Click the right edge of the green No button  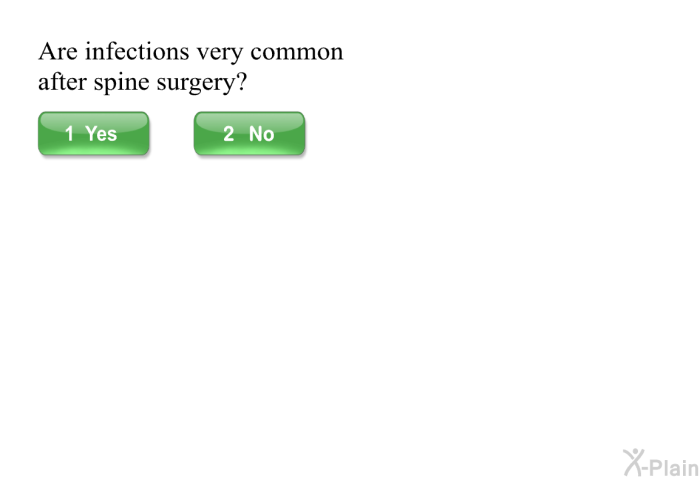[x=301, y=134]
